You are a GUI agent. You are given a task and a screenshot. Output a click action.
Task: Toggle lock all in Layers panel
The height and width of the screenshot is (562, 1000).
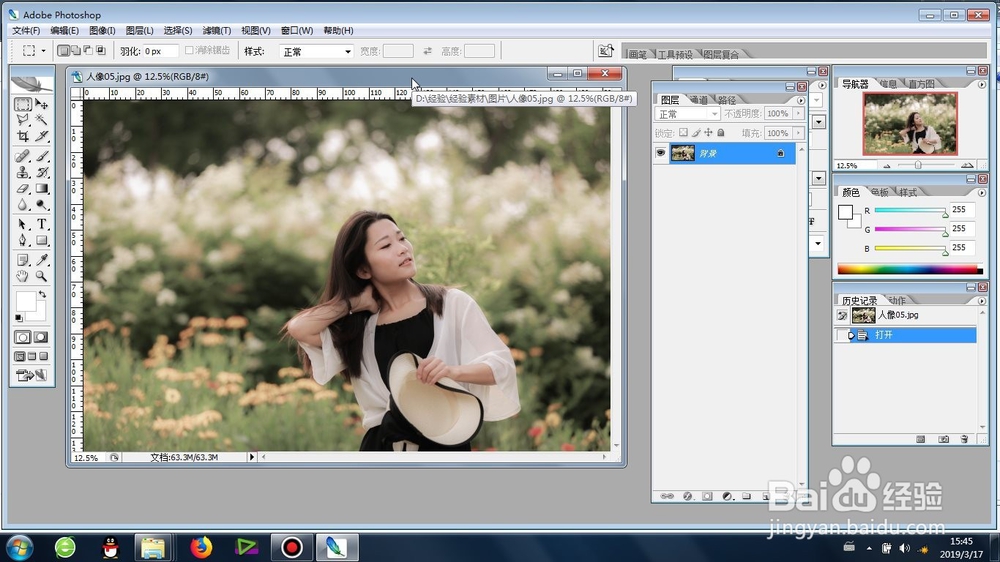(721, 133)
